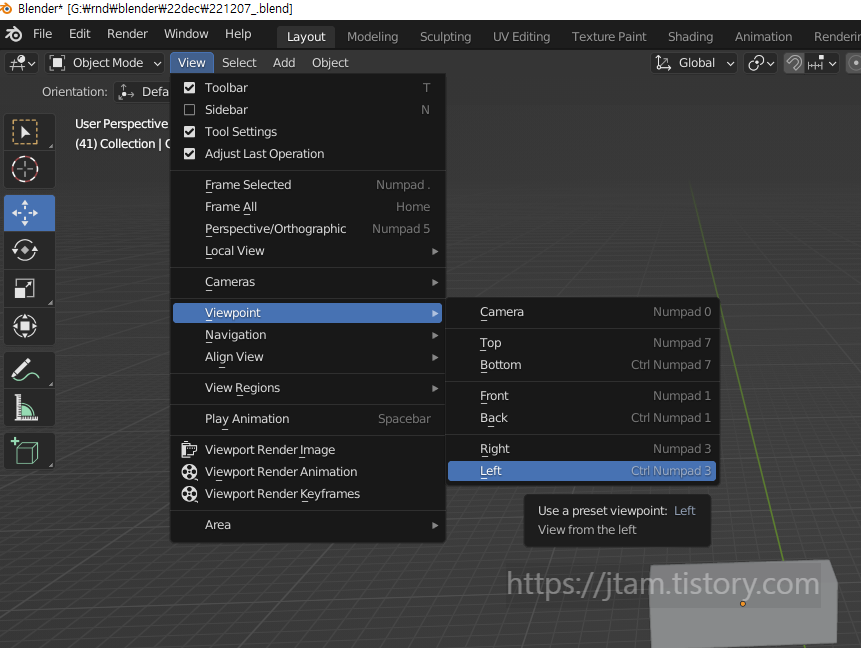861x648 pixels.
Task: Select Right viewpoint
Action: click(582, 449)
